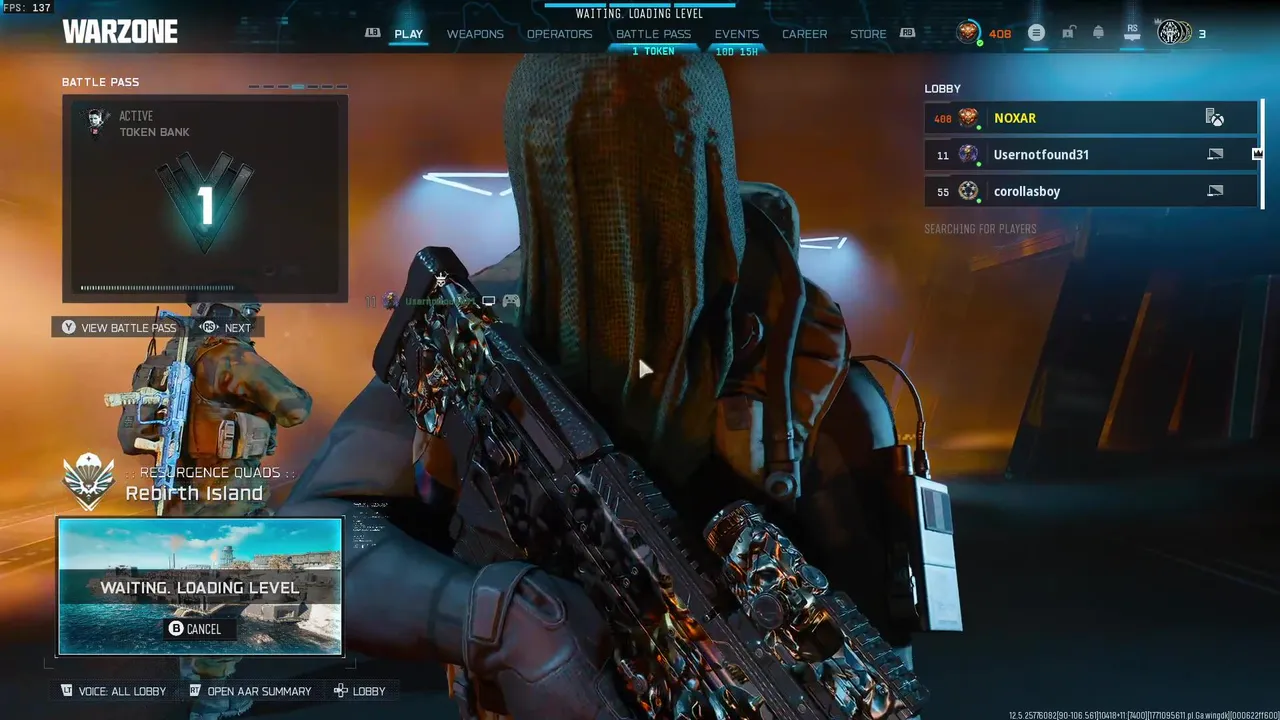
Task: Click the 408 level number in top bar
Action: tap(1000, 34)
